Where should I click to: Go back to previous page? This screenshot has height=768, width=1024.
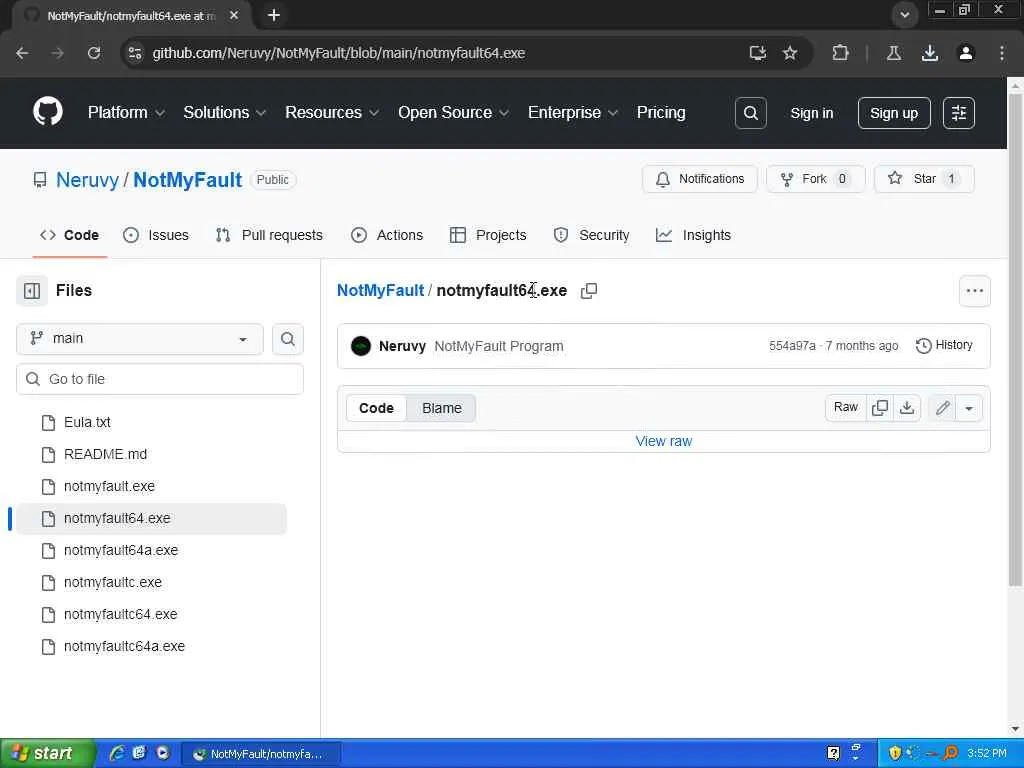(x=22, y=53)
